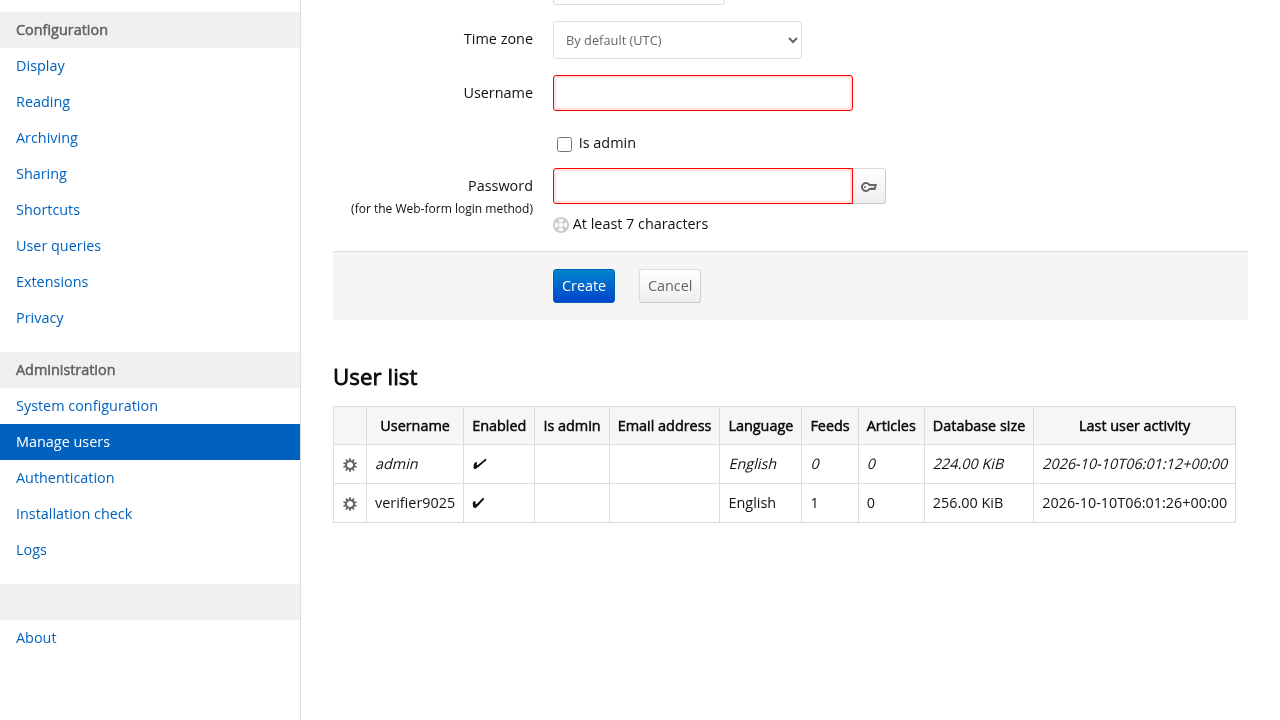
Task: Focus the Username input field
Action: click(x=703, y=93)
